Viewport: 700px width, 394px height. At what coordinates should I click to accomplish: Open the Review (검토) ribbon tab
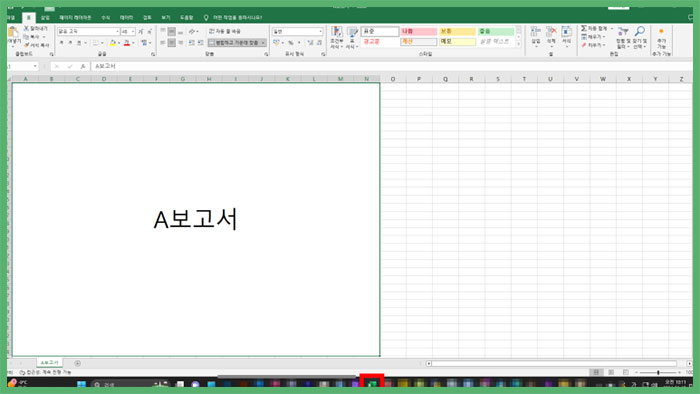[x=147, y=17]
